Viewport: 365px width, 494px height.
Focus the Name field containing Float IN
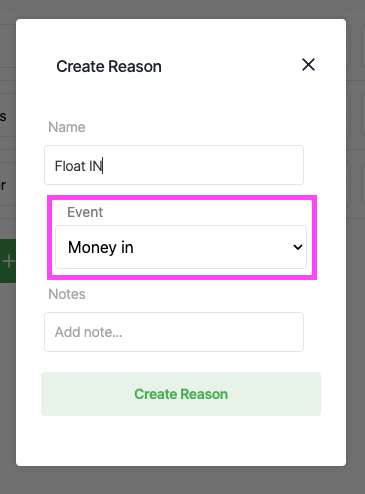[x=174, y=165]
